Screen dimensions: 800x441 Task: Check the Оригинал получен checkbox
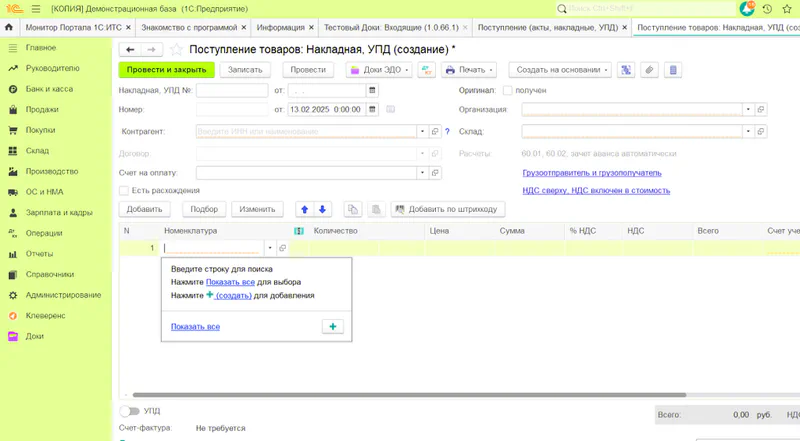[x=506, y=90]
